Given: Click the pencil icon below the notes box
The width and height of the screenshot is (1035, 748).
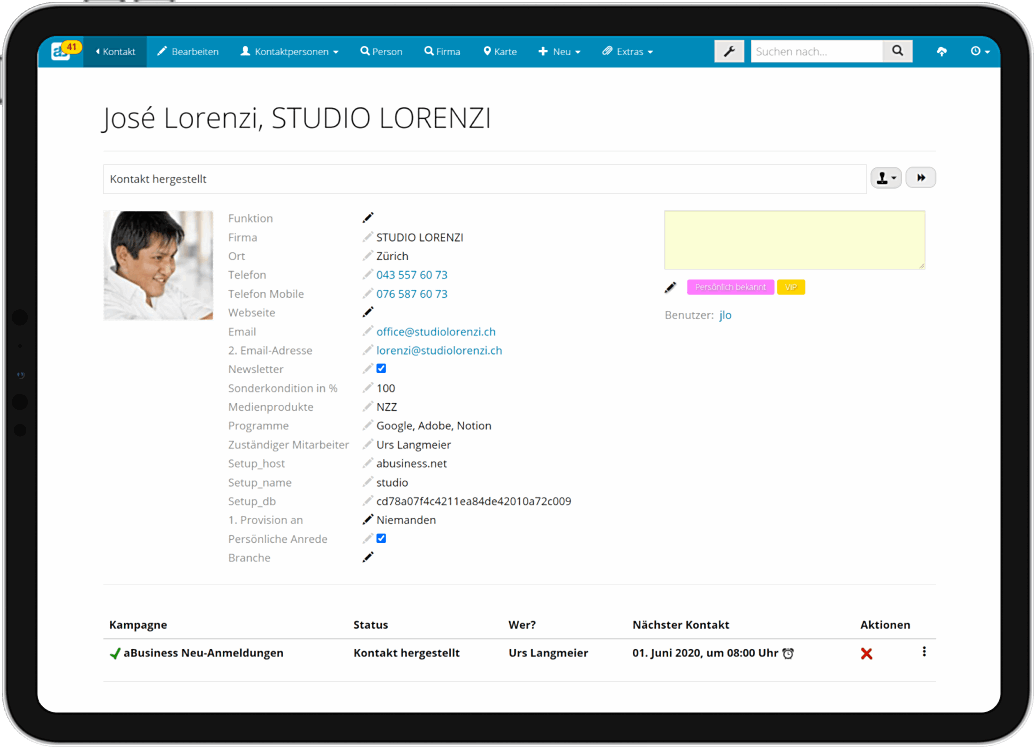Looking at the screenshot, I should click(670, 288).
